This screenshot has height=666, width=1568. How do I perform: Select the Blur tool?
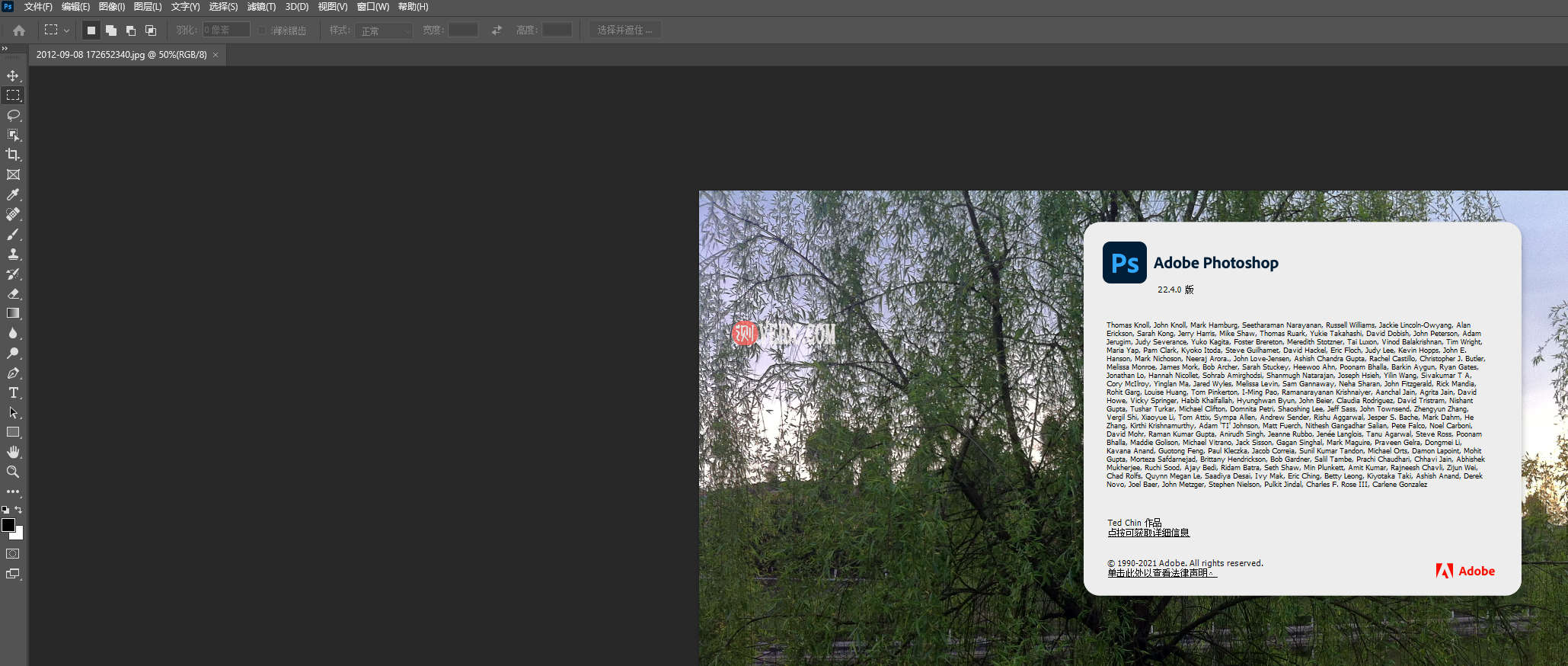pyautogui.click(x=13, y=333)
